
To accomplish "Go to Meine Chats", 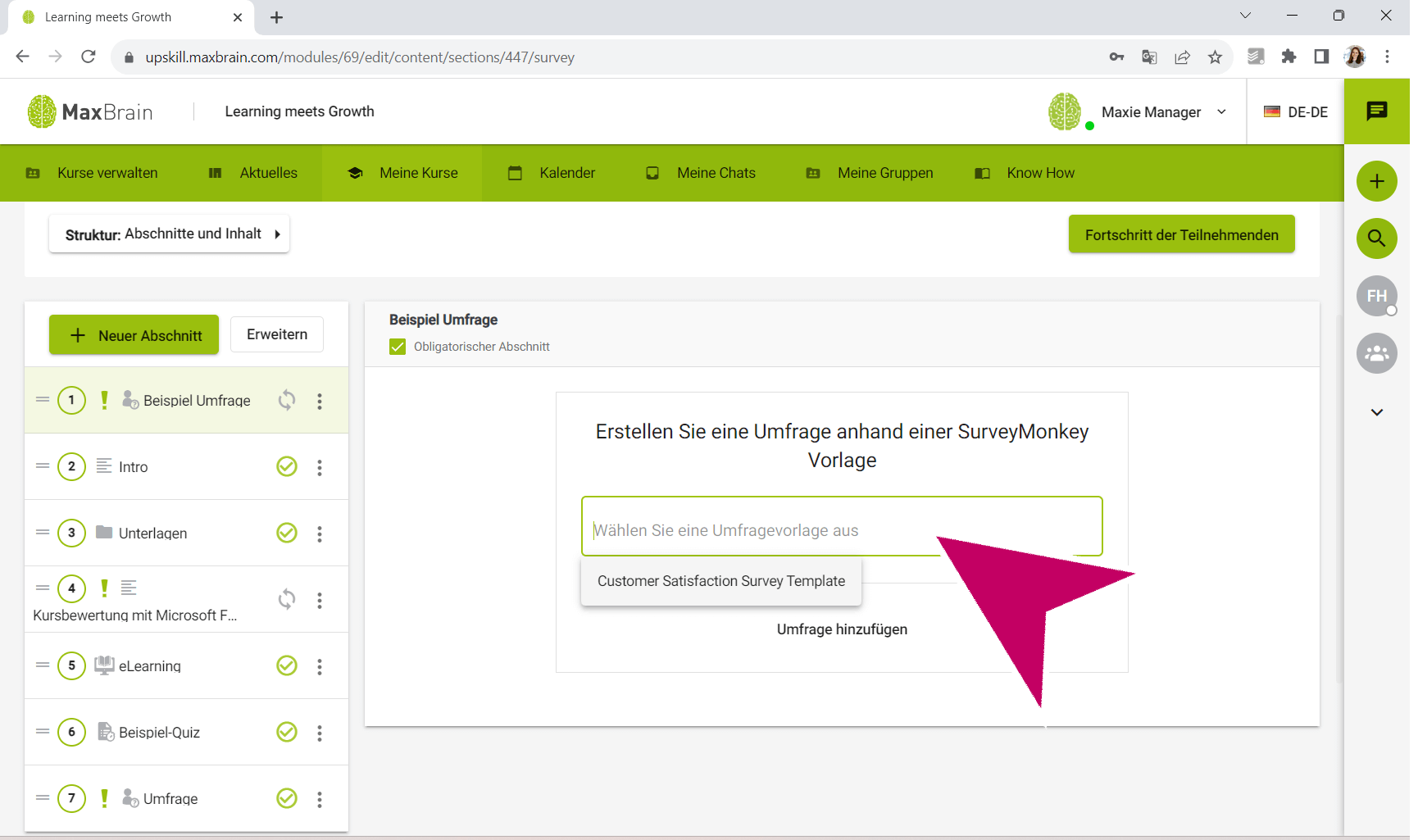I will [x=701, y=173].
